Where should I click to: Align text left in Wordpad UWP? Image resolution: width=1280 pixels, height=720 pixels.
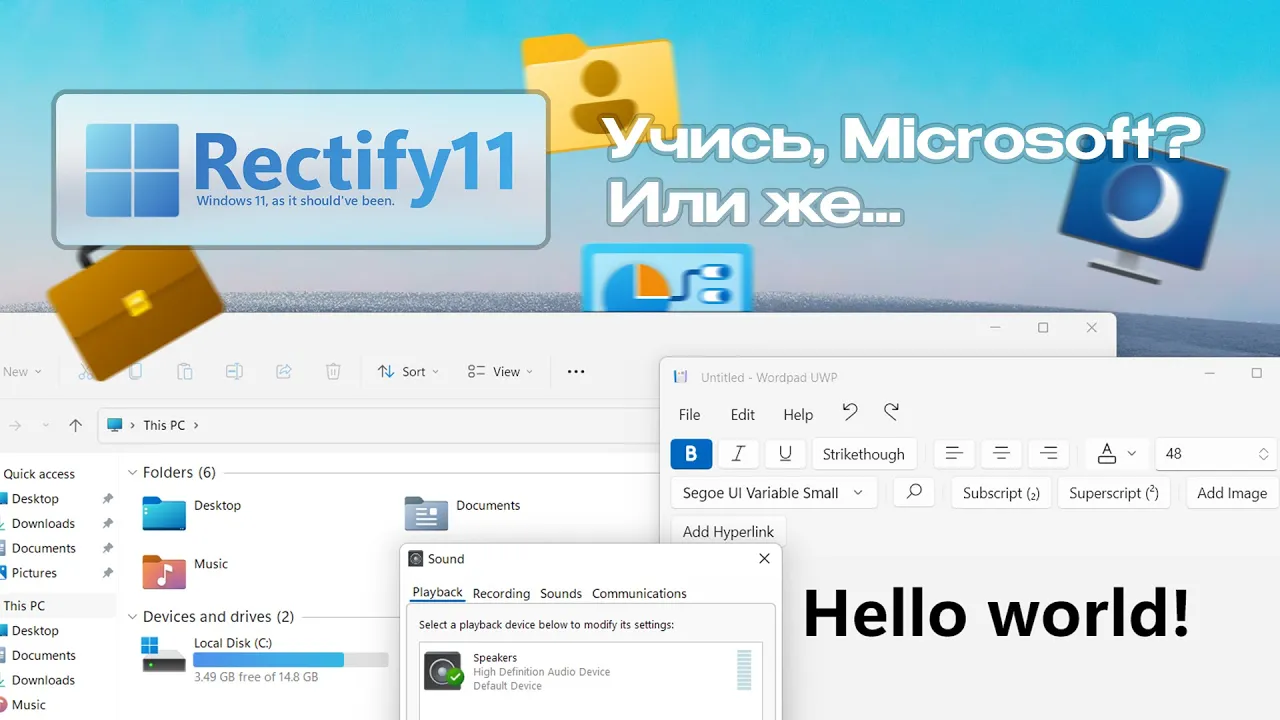954,453
